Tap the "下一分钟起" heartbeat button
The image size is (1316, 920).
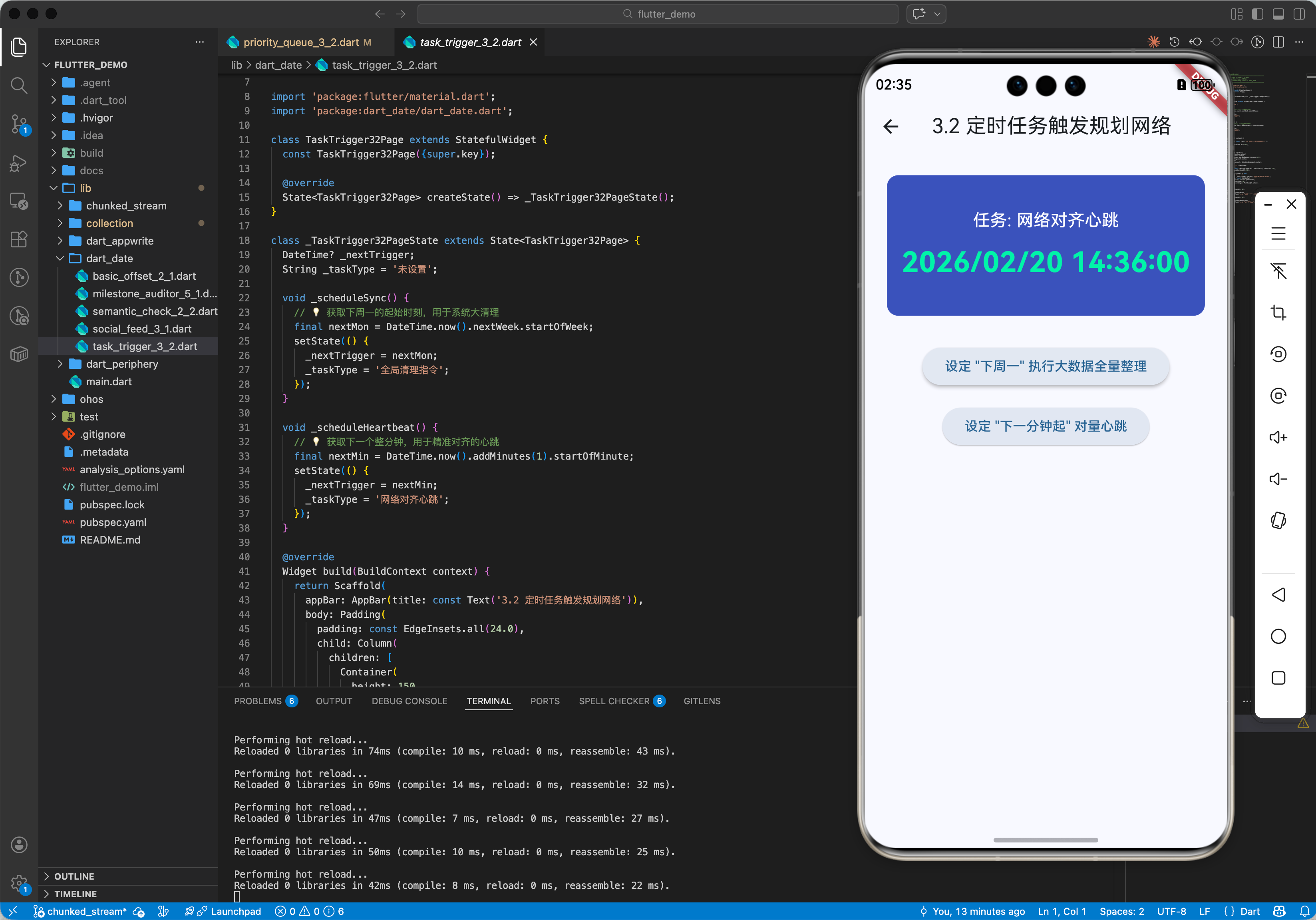tap(1045, 426)
